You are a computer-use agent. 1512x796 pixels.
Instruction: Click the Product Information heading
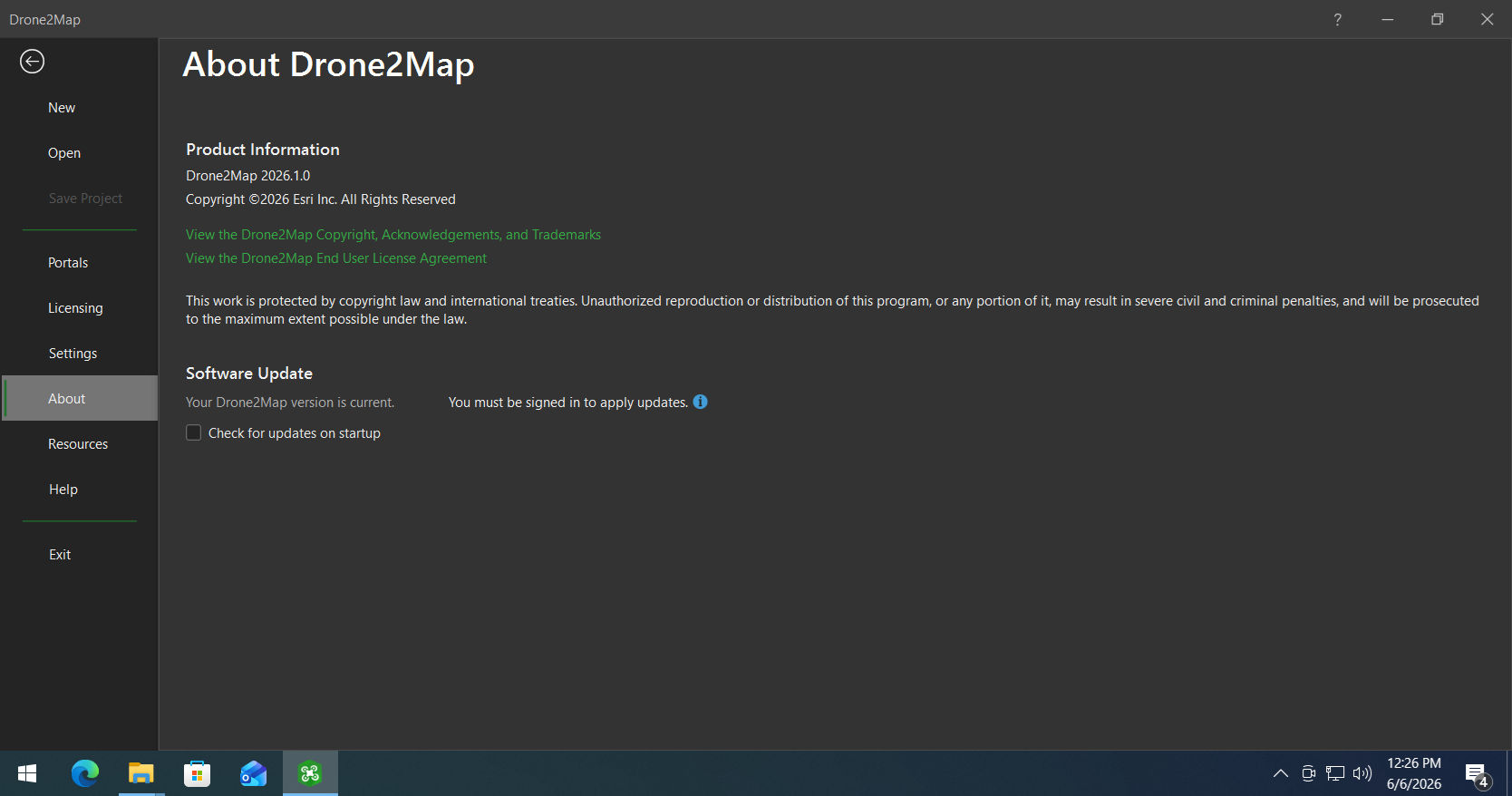click(263, 150)
